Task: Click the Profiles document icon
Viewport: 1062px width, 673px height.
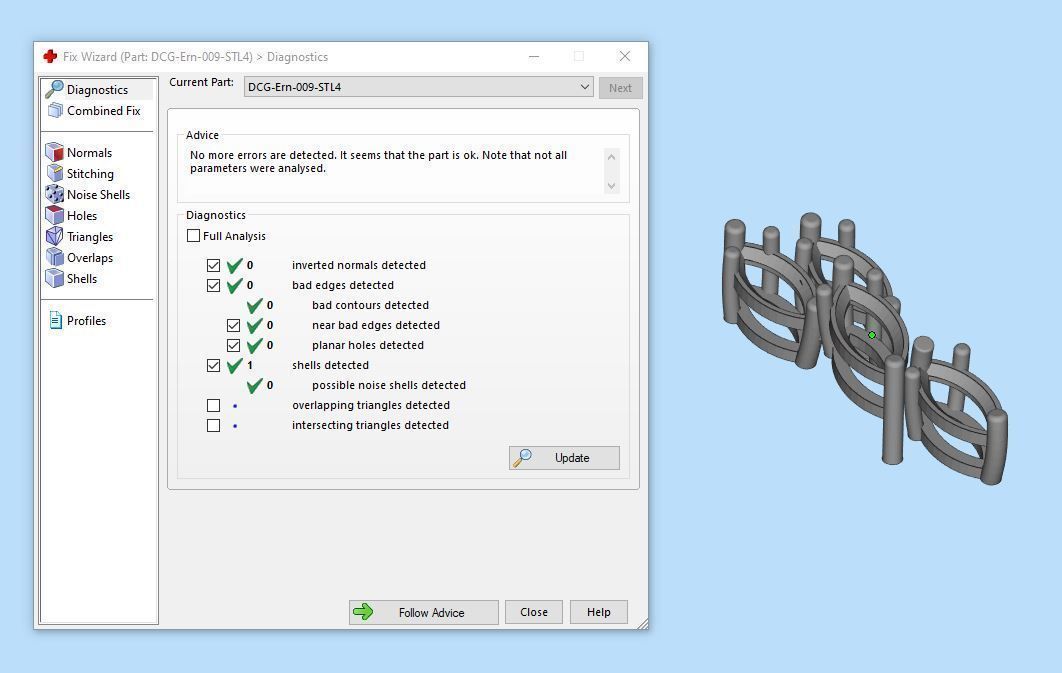Action: point(56,320)
